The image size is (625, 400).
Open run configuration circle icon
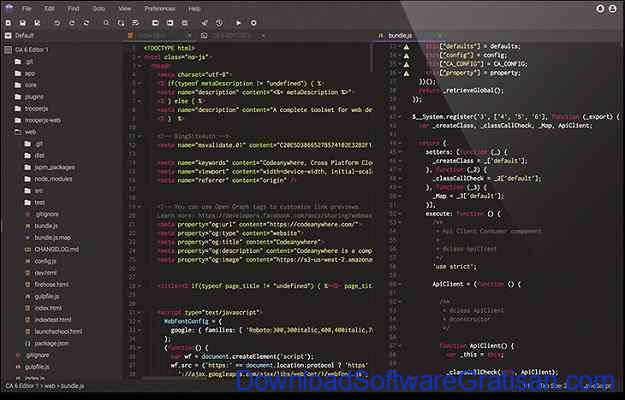254,23
